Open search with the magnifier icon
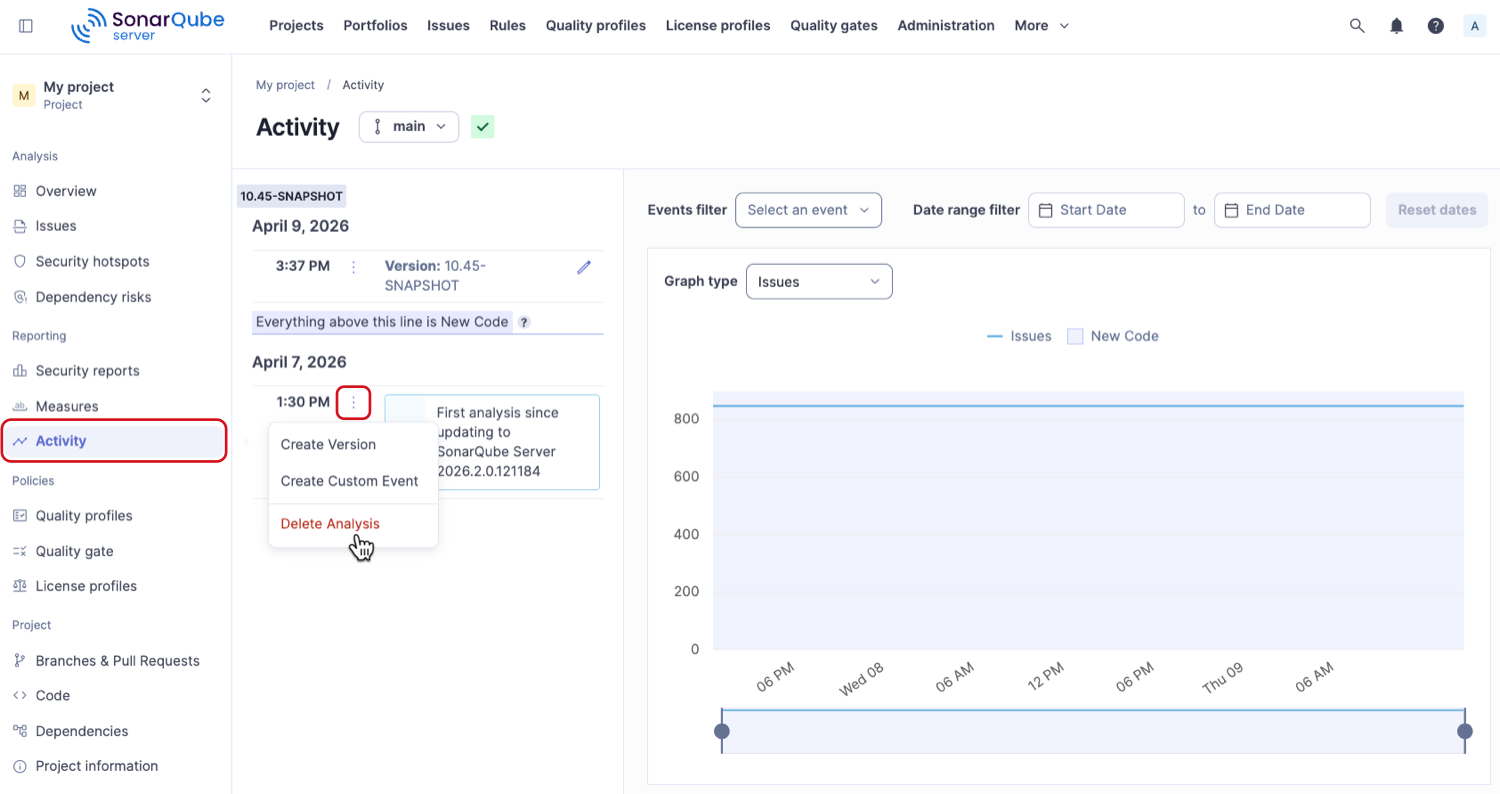Viewport: 1500px width, 794px height. 1357,26
